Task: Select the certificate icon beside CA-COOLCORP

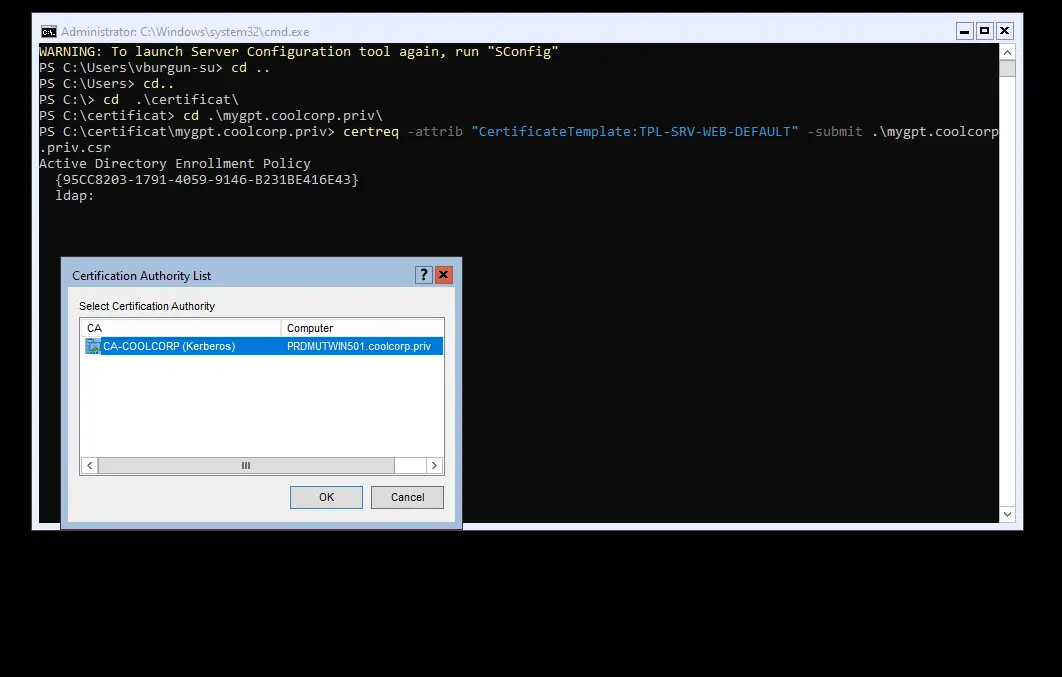Action: coord(93,346)
